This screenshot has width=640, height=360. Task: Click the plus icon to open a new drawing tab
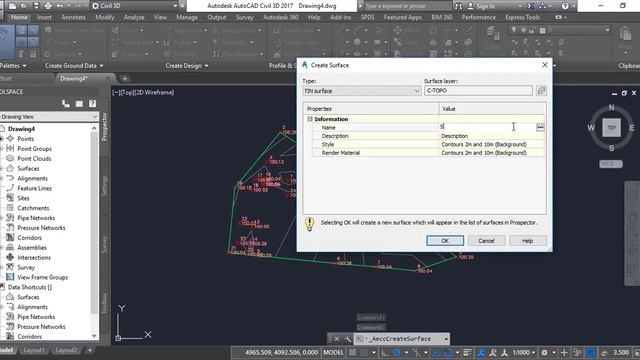[x=125, y=78]
